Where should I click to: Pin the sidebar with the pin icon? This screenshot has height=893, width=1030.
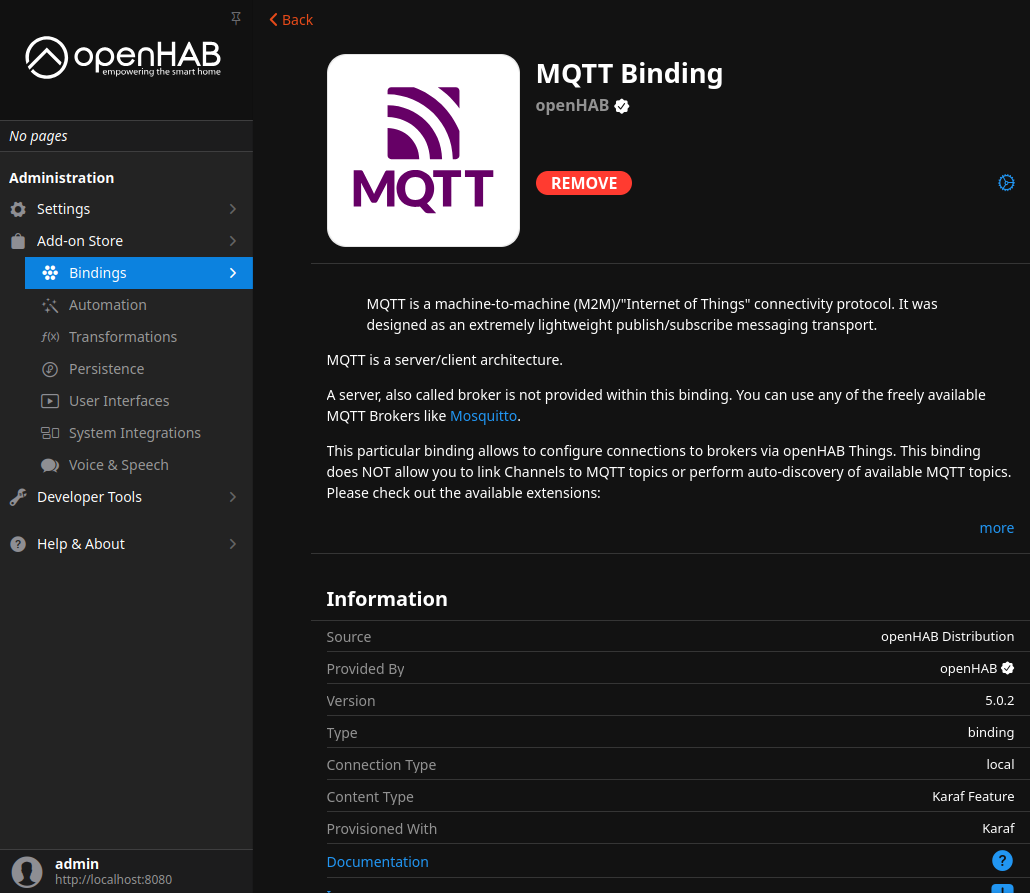point(236,18)
